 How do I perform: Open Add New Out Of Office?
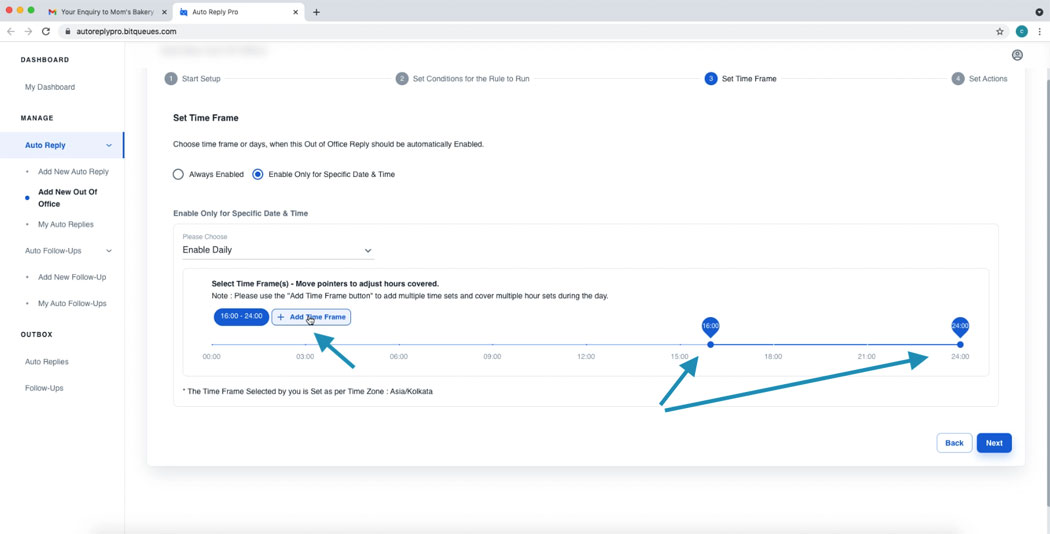click(x=68, y=198)
